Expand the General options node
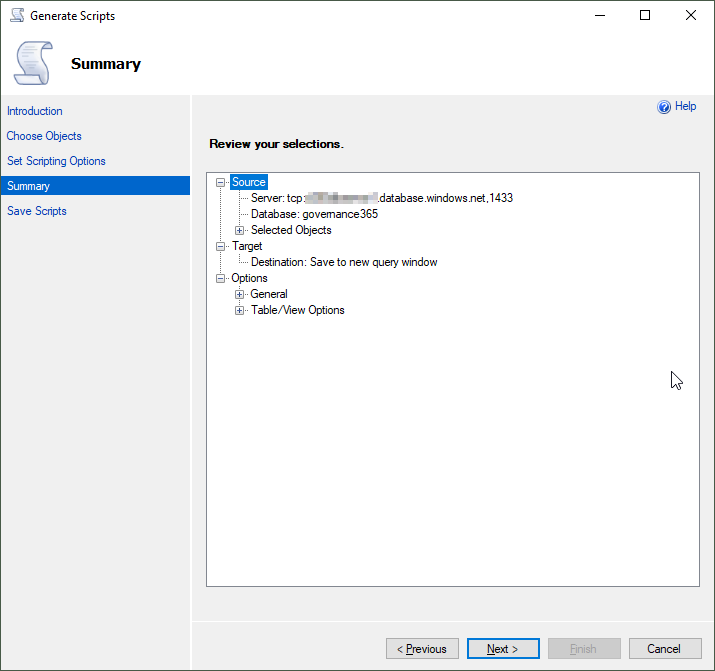 tap(240, 294)
